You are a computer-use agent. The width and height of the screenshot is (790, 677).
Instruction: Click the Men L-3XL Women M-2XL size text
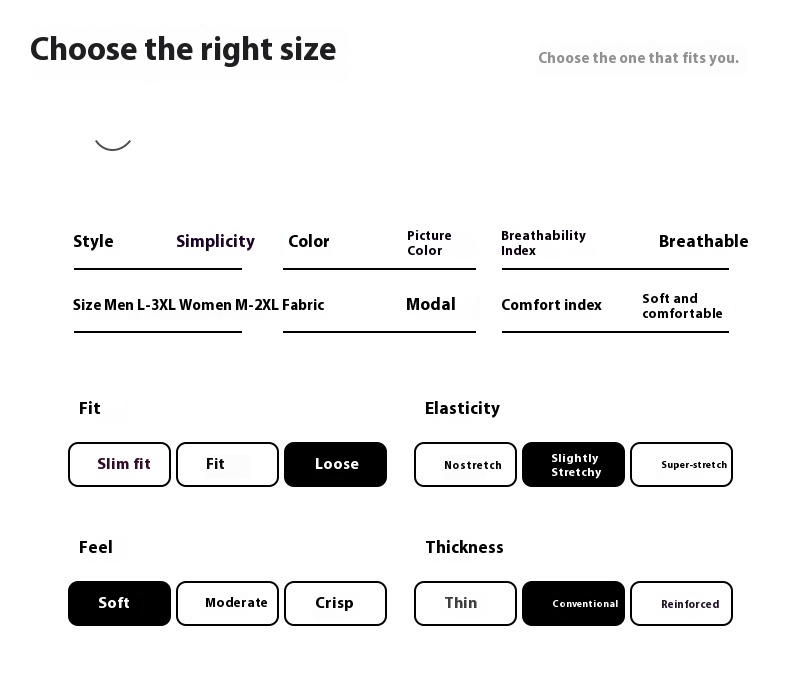pos(191,305)
